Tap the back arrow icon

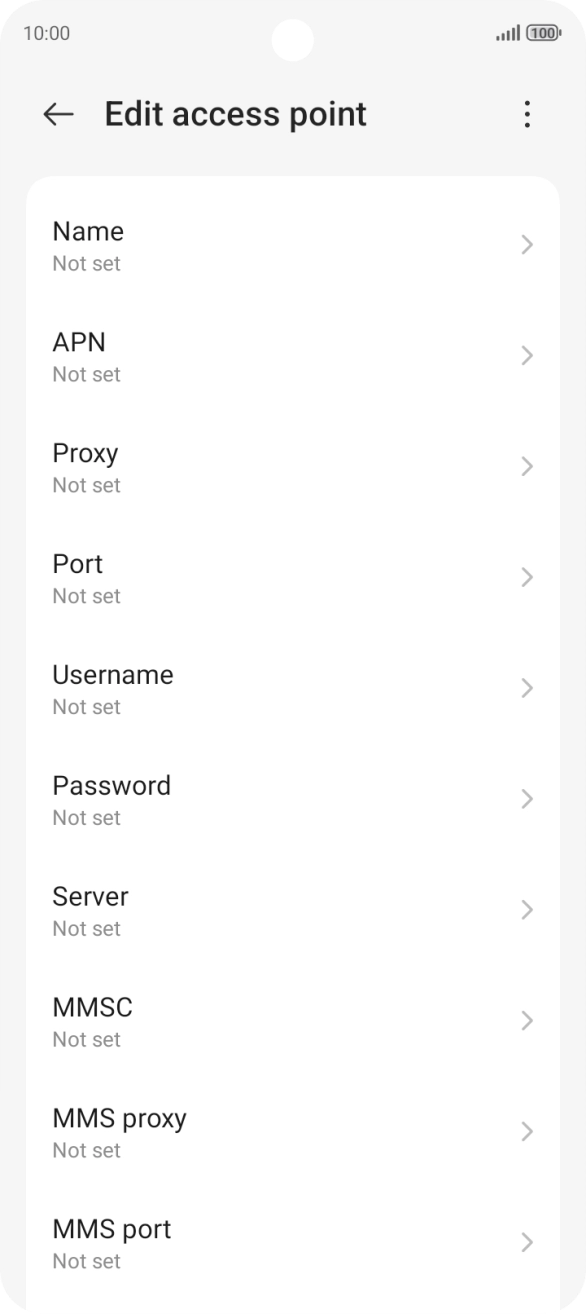pyautogui.click(x=59, y=115)
